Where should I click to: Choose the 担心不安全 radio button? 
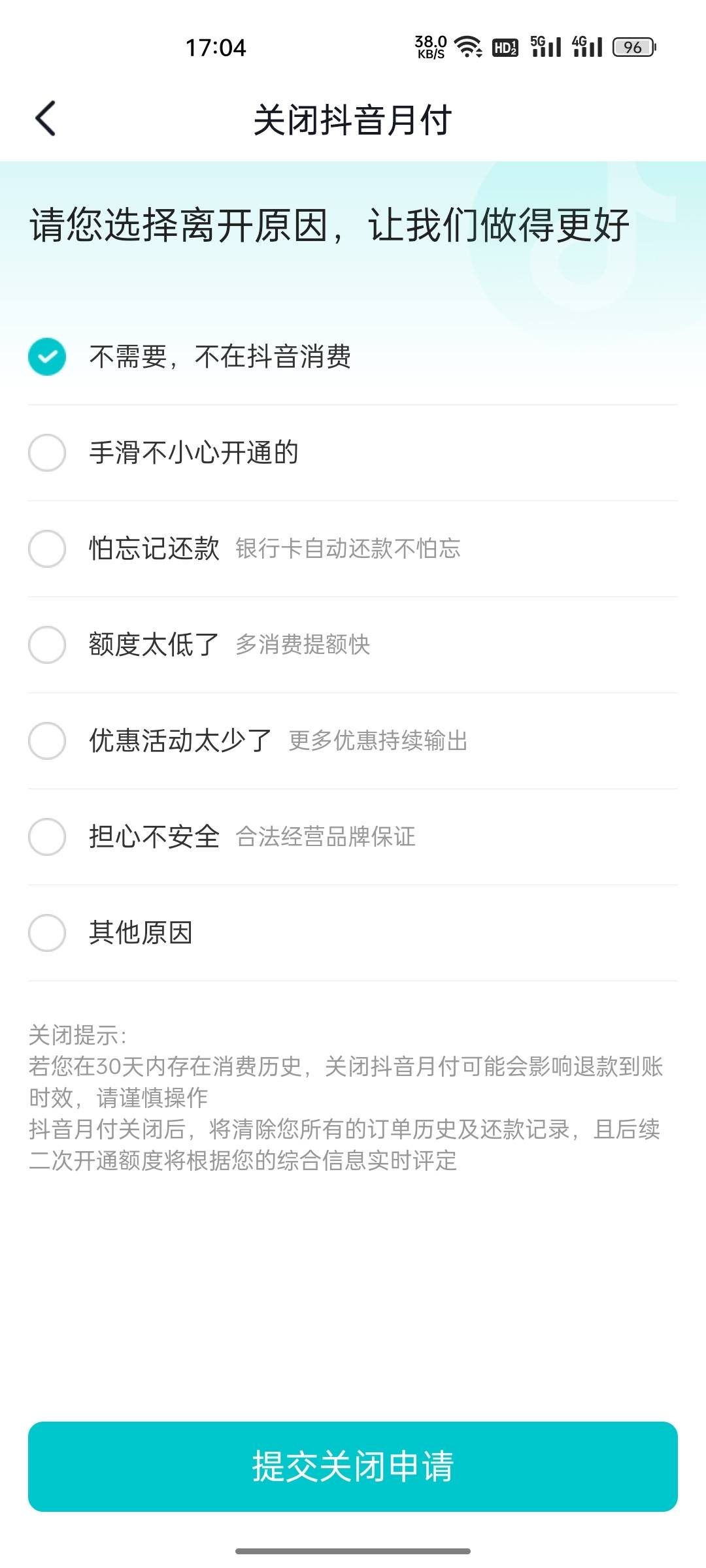tap(47, 836)
